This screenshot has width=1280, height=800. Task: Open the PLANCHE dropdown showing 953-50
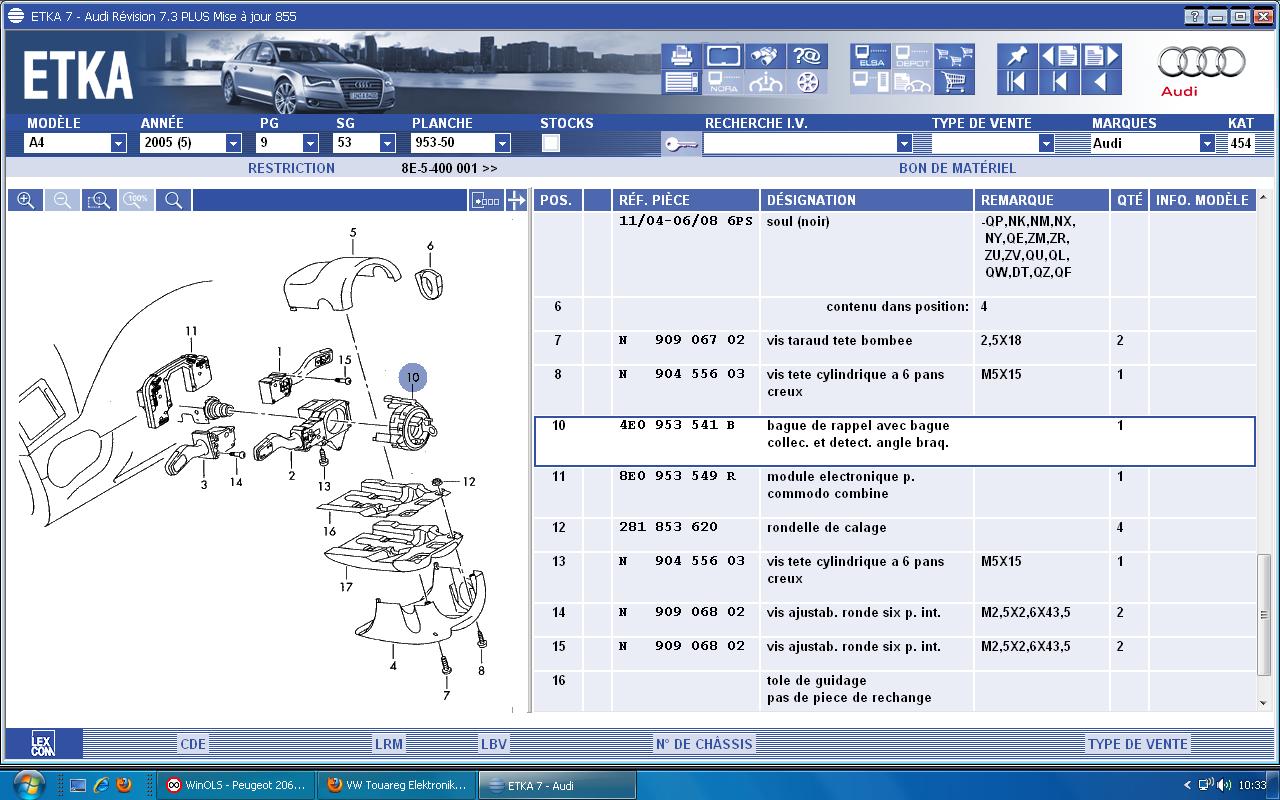[501, 143]
